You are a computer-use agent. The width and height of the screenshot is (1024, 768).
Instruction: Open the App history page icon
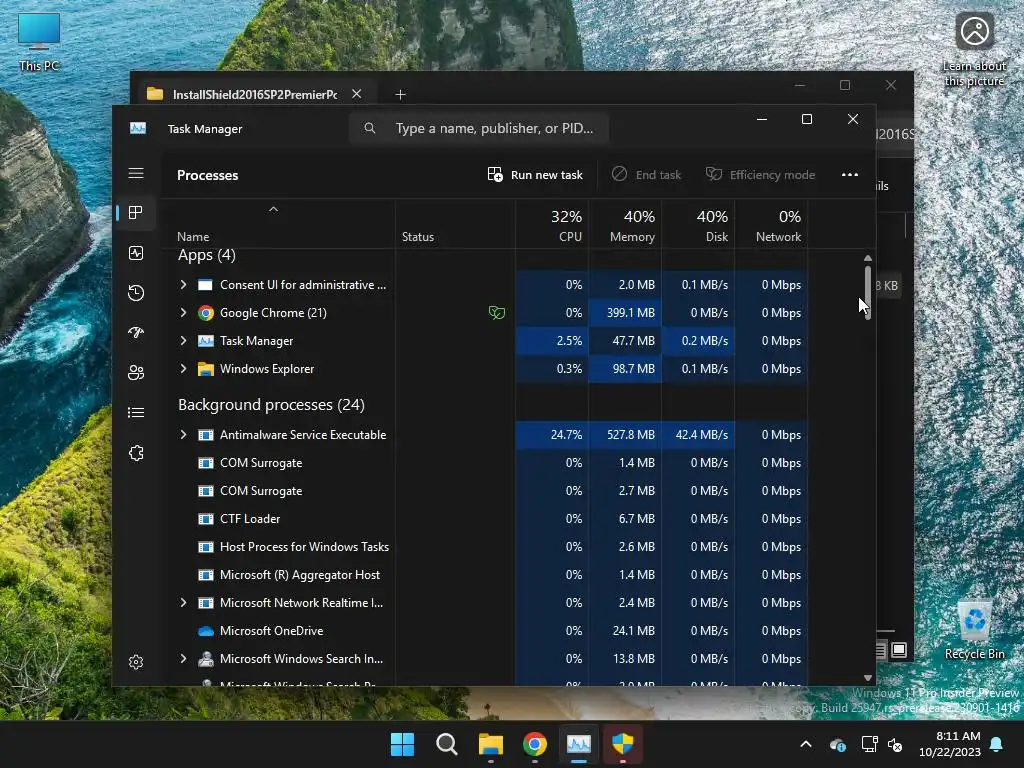pyautogui.click(x=136, y=293)
